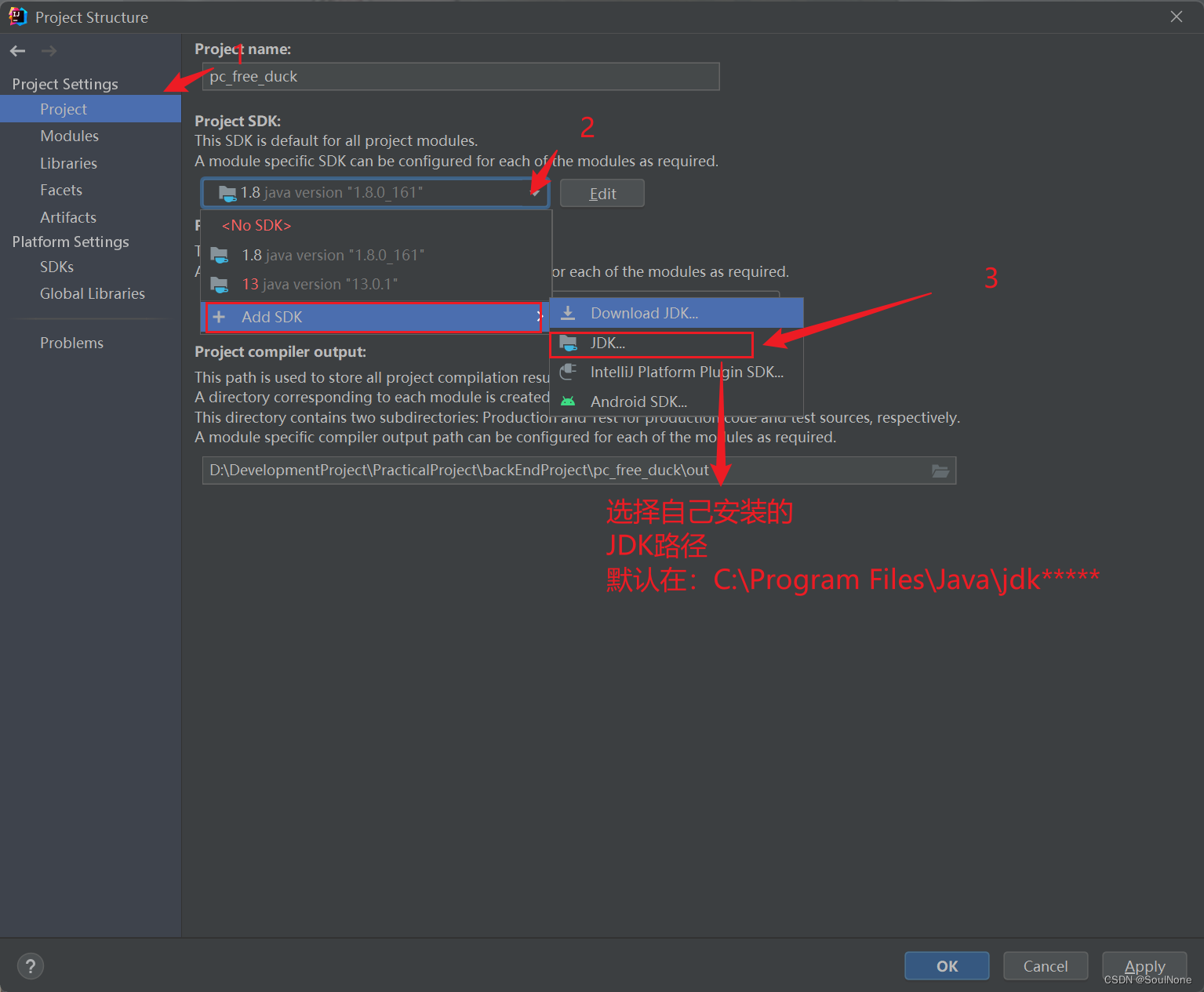Image resolution: width=1204 pixels, height=992 pixels.
Task: Click the compiler output path field
Action: tap(579, 471)
